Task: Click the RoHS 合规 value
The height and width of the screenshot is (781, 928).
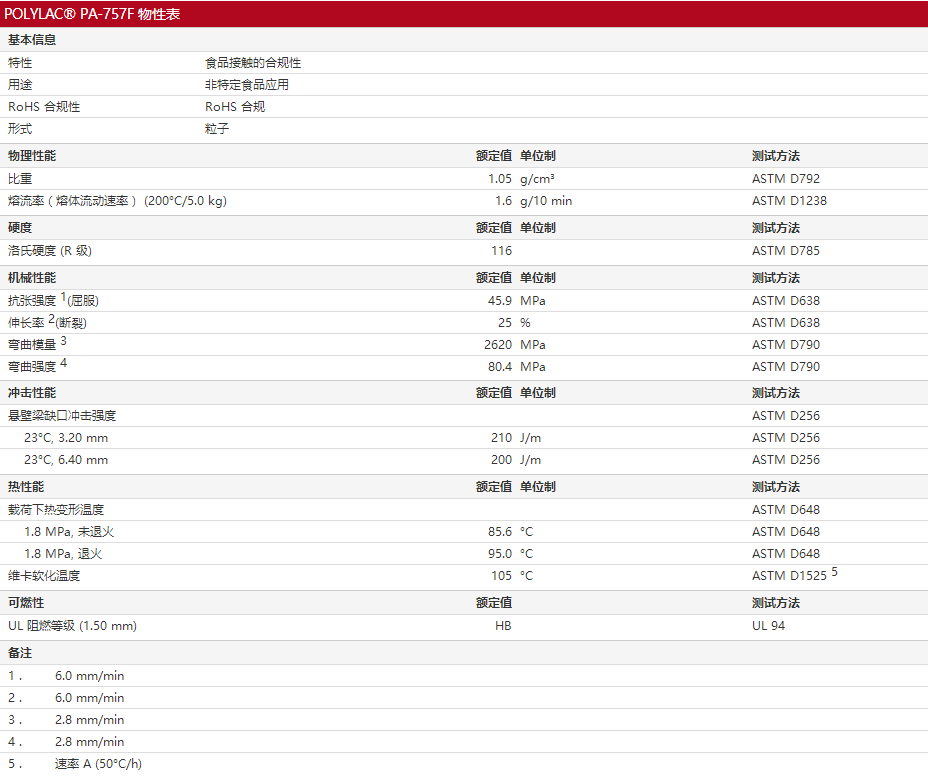Action: [x=235, y=106]
